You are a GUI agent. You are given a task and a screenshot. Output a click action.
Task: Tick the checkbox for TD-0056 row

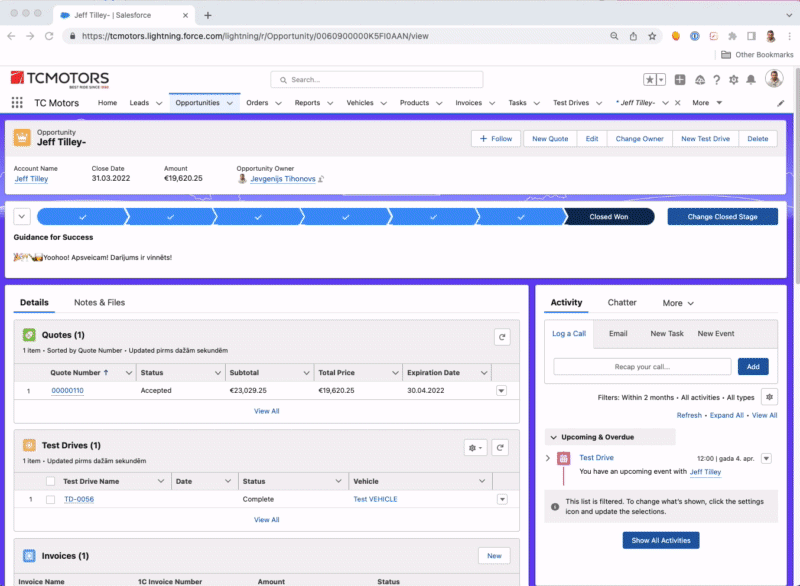(x=50, y=499)
